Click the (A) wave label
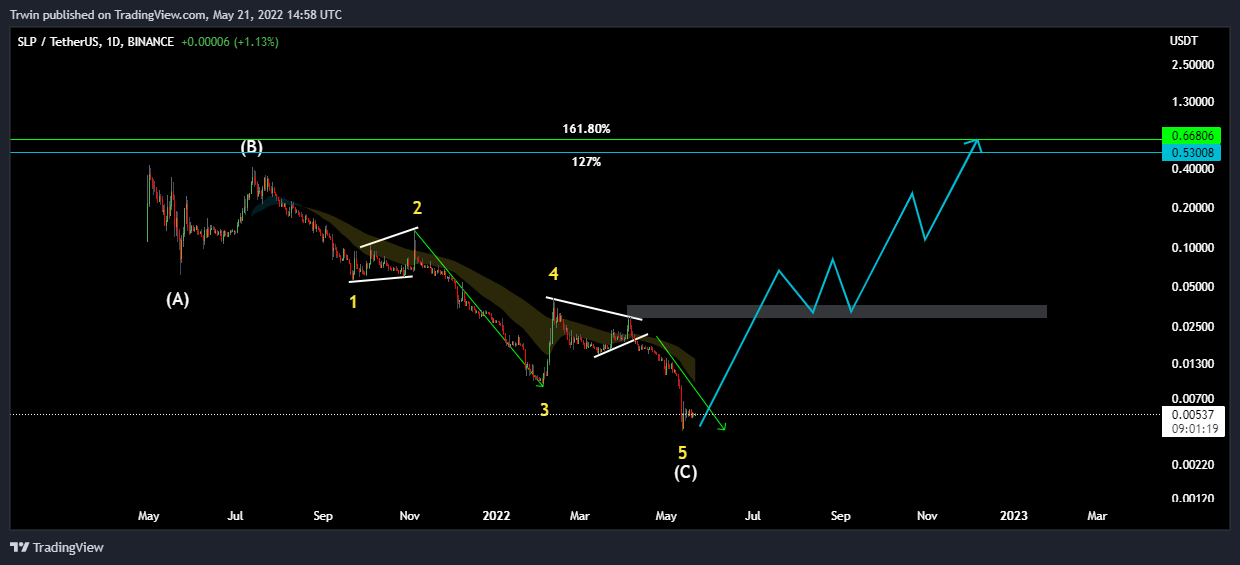The image size is (1240, 565). 178,299
